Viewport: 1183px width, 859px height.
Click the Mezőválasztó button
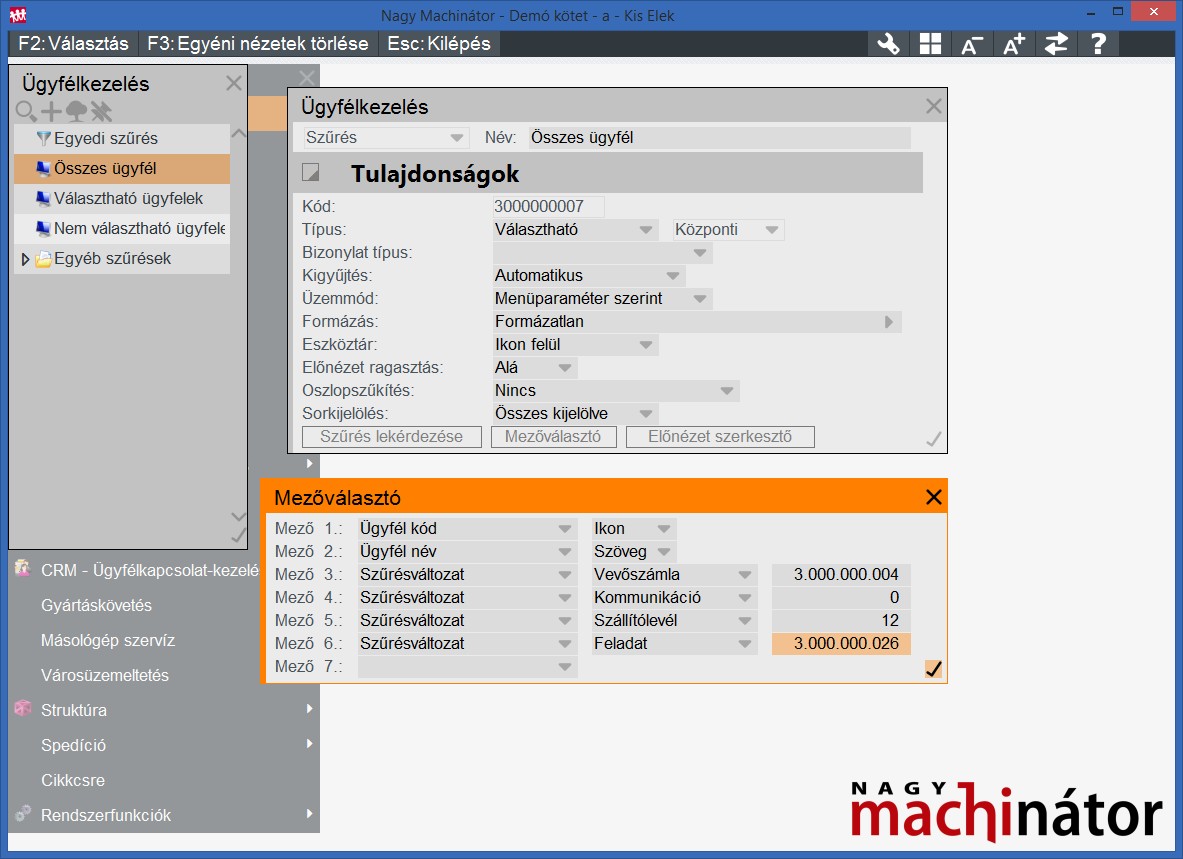(553, 437)
